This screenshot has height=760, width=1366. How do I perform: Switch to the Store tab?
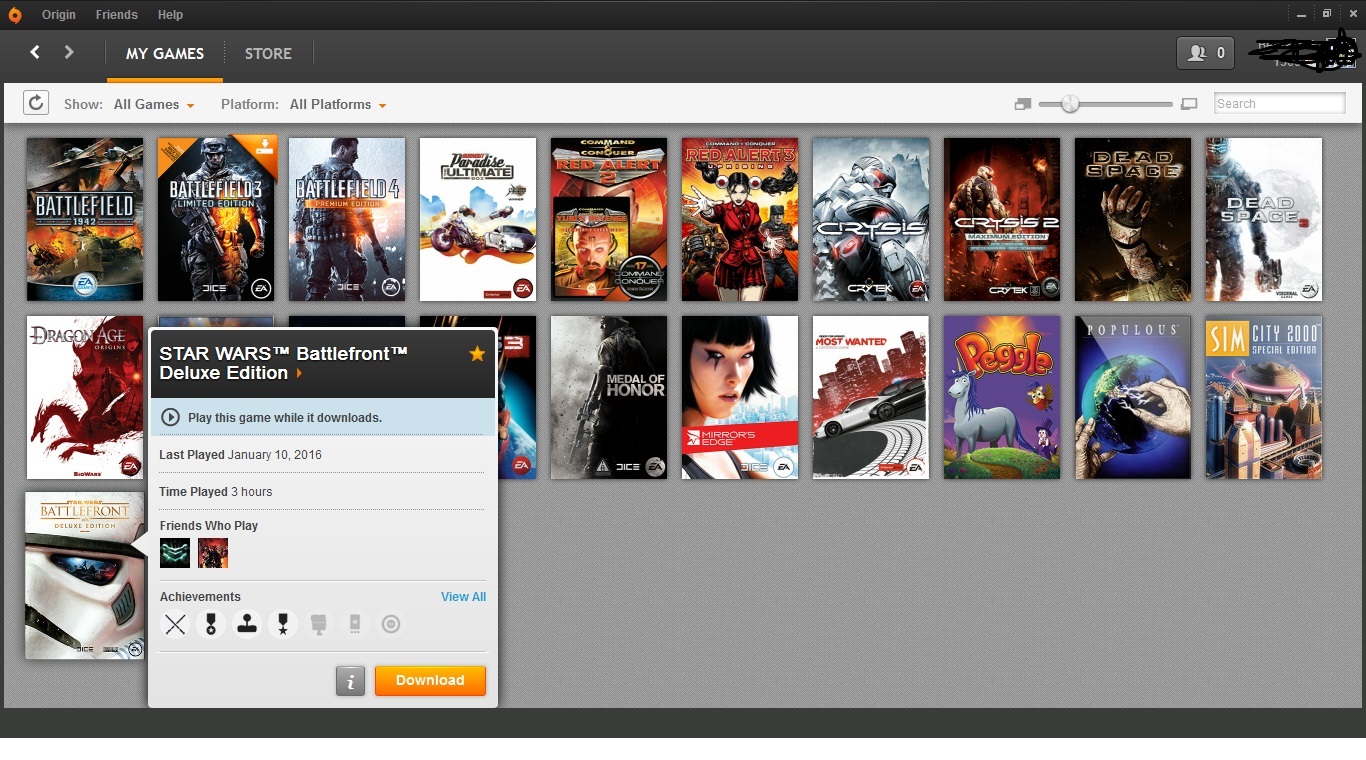coord(268,54)
